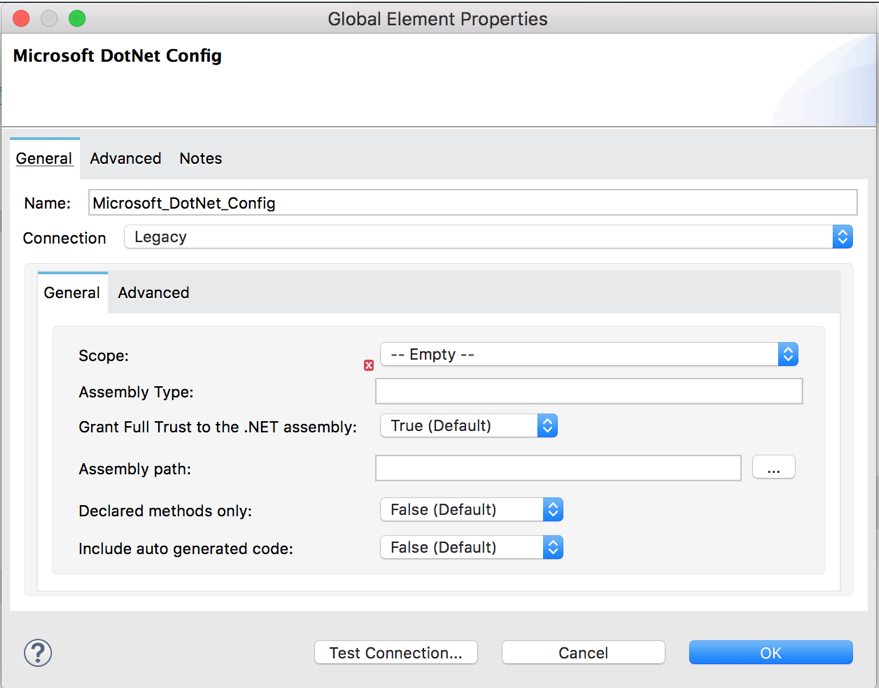Click inside the Assembly Type field
The width and height of the screenshot is (879, 688).
[x=588, y=391]
